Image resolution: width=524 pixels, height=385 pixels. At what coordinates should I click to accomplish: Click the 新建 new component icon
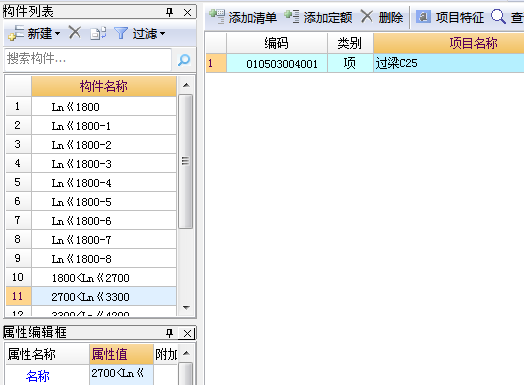[x=16, y=33]
